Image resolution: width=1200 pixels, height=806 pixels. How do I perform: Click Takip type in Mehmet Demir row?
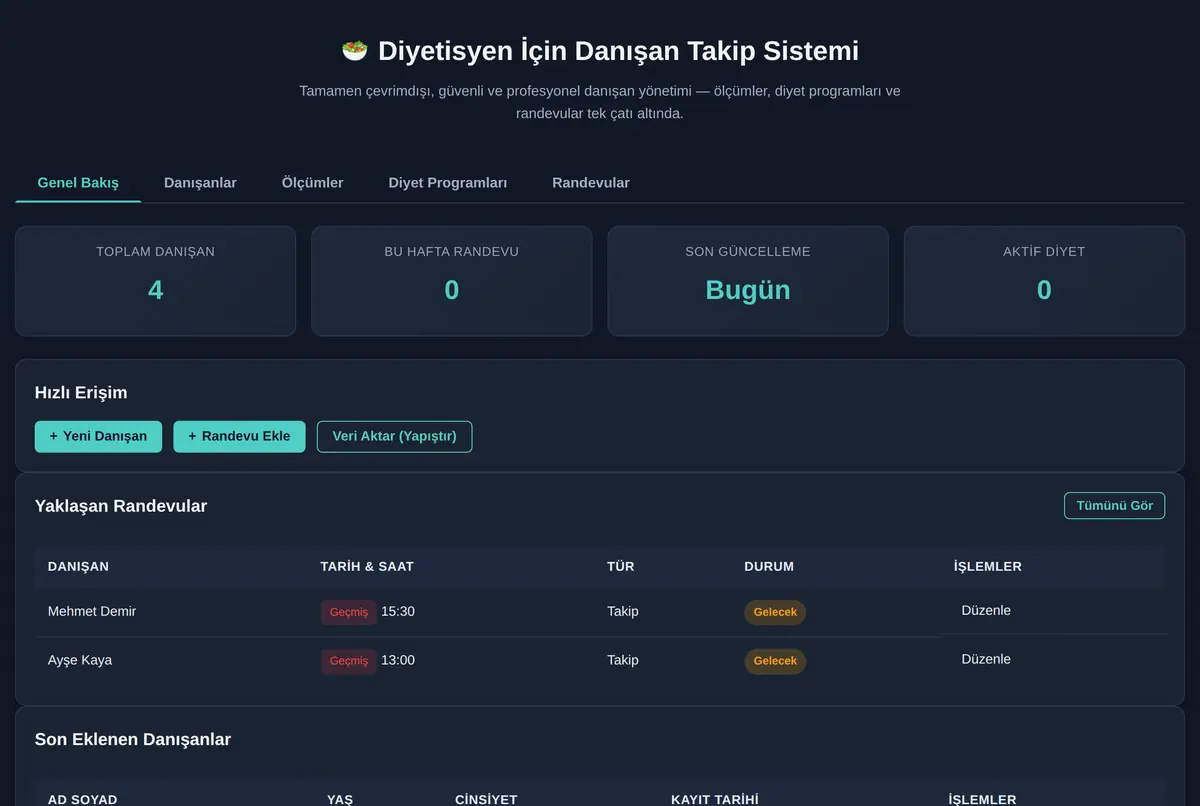pos(623,611)
